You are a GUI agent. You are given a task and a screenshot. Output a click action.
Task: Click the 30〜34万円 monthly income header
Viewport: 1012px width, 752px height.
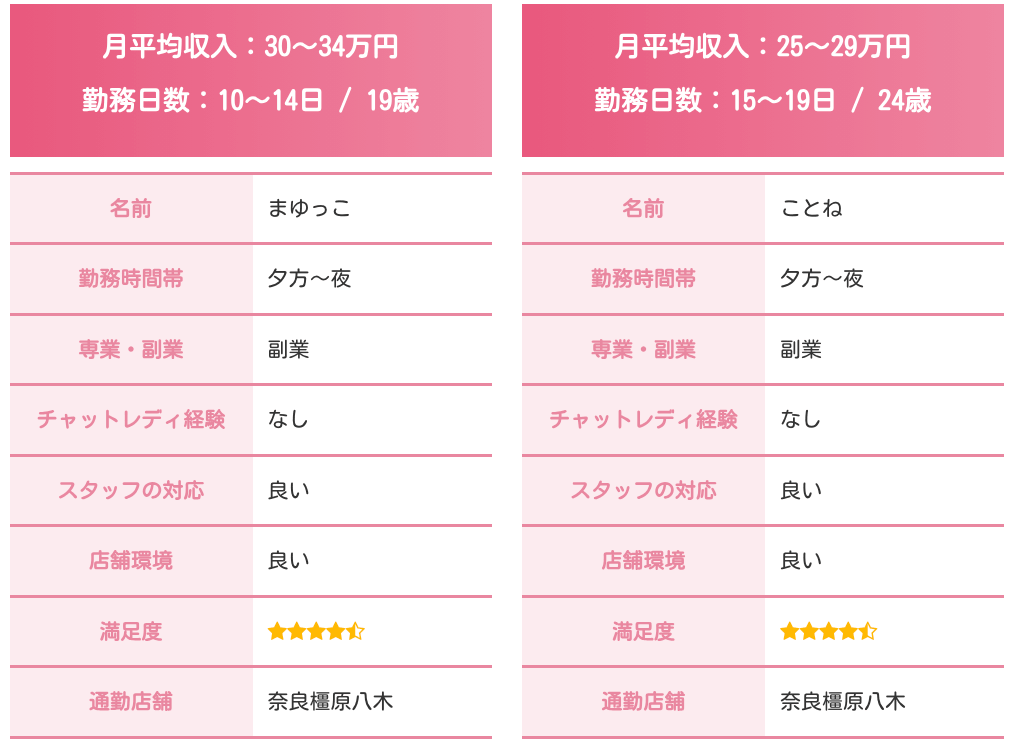tap(250, 46)
